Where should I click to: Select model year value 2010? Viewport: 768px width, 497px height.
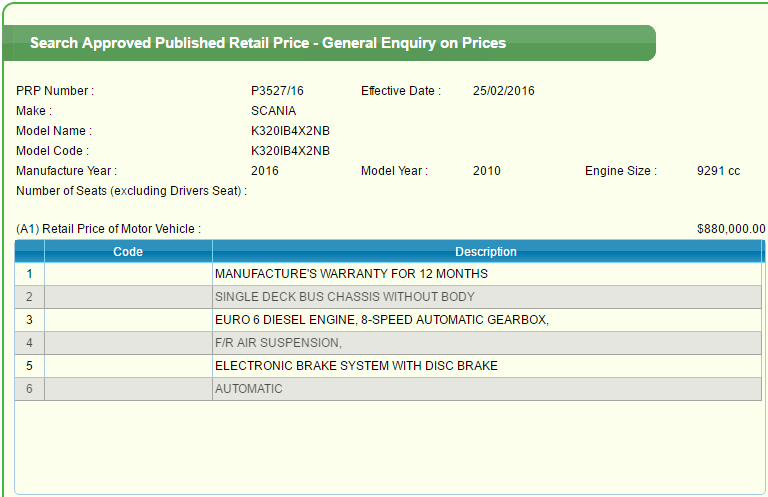(486, 171)
